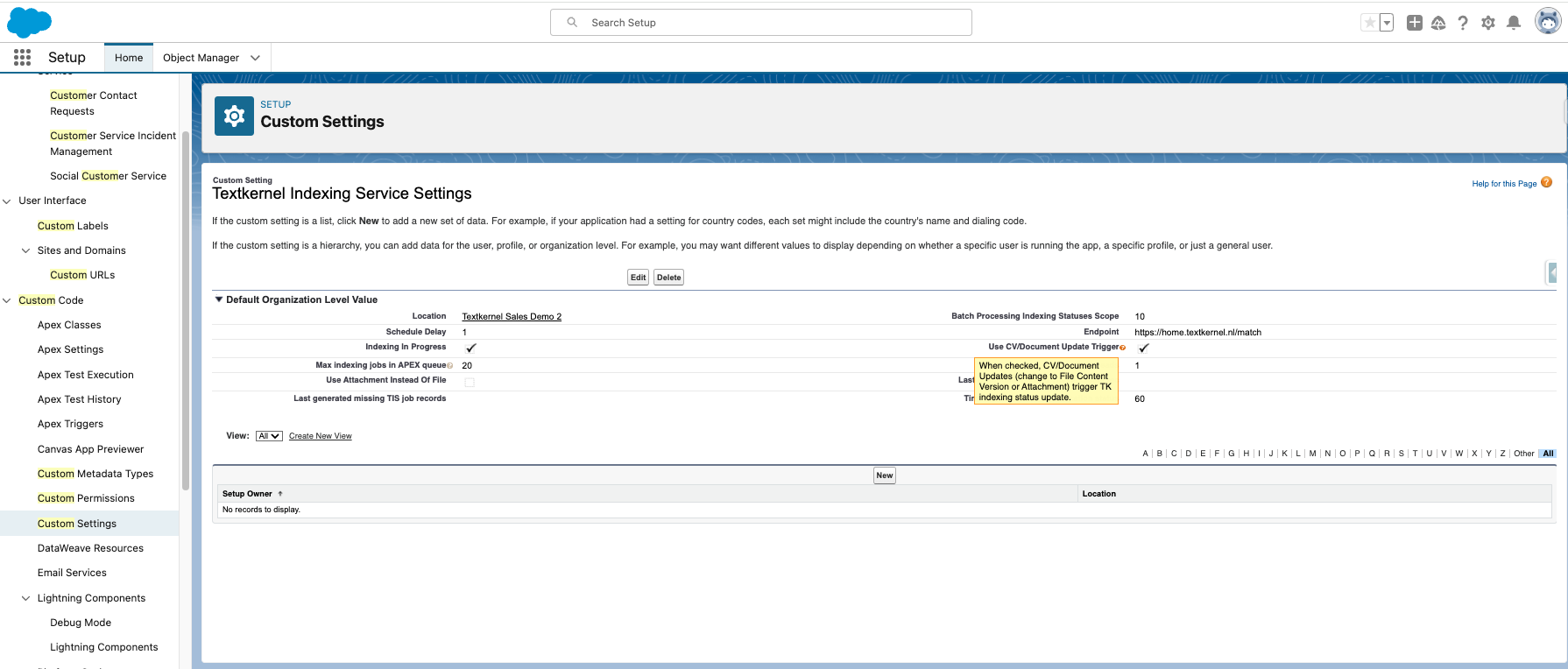Collapse the User Interface tree section

coord(7,201)
